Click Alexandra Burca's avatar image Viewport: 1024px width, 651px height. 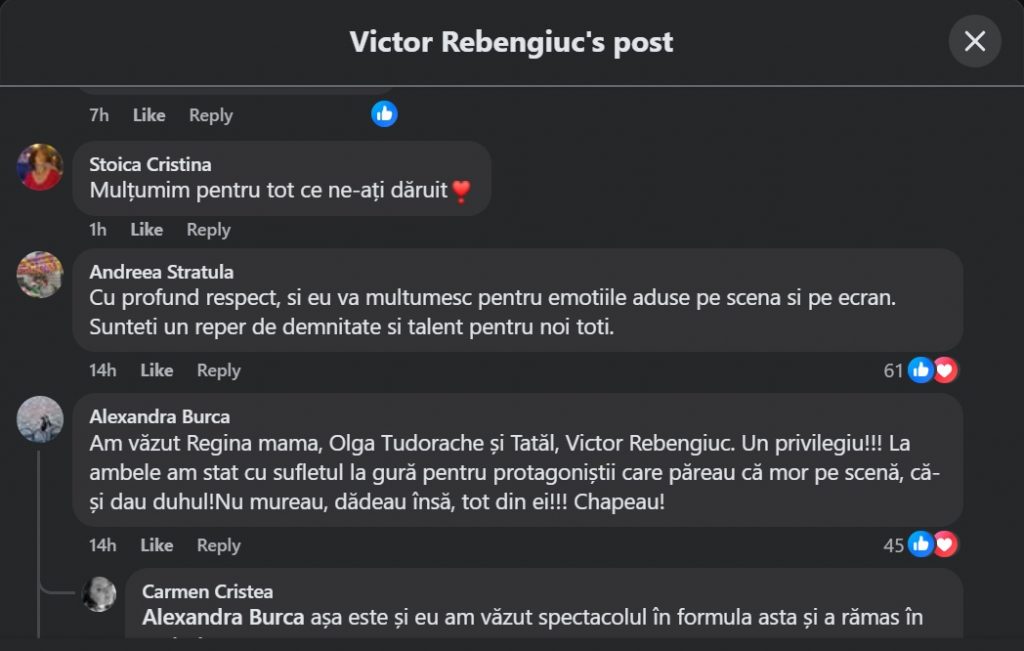[x=40, y=419]
